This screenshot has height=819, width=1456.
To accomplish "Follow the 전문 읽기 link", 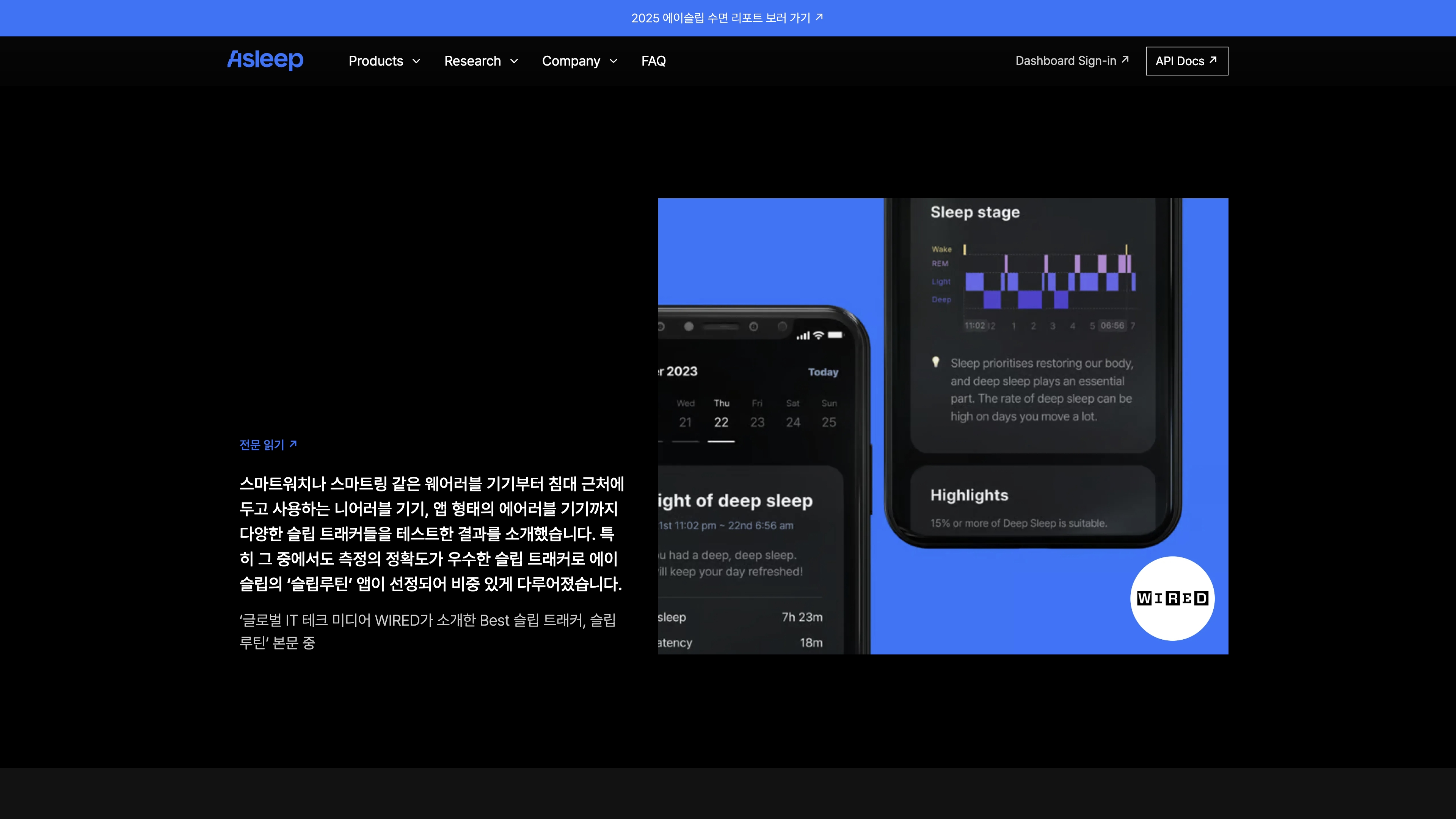I will pyautogui.click(x=262, y=445).
